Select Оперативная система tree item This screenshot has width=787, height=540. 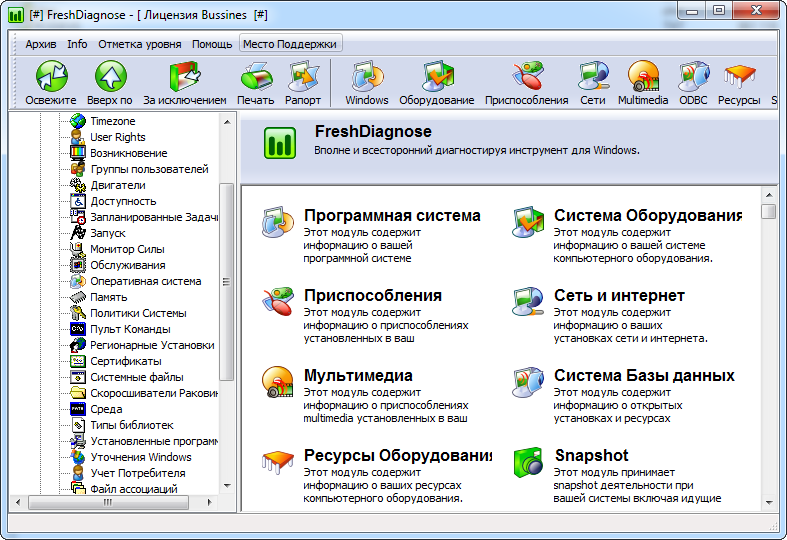[x=146, y=281]
